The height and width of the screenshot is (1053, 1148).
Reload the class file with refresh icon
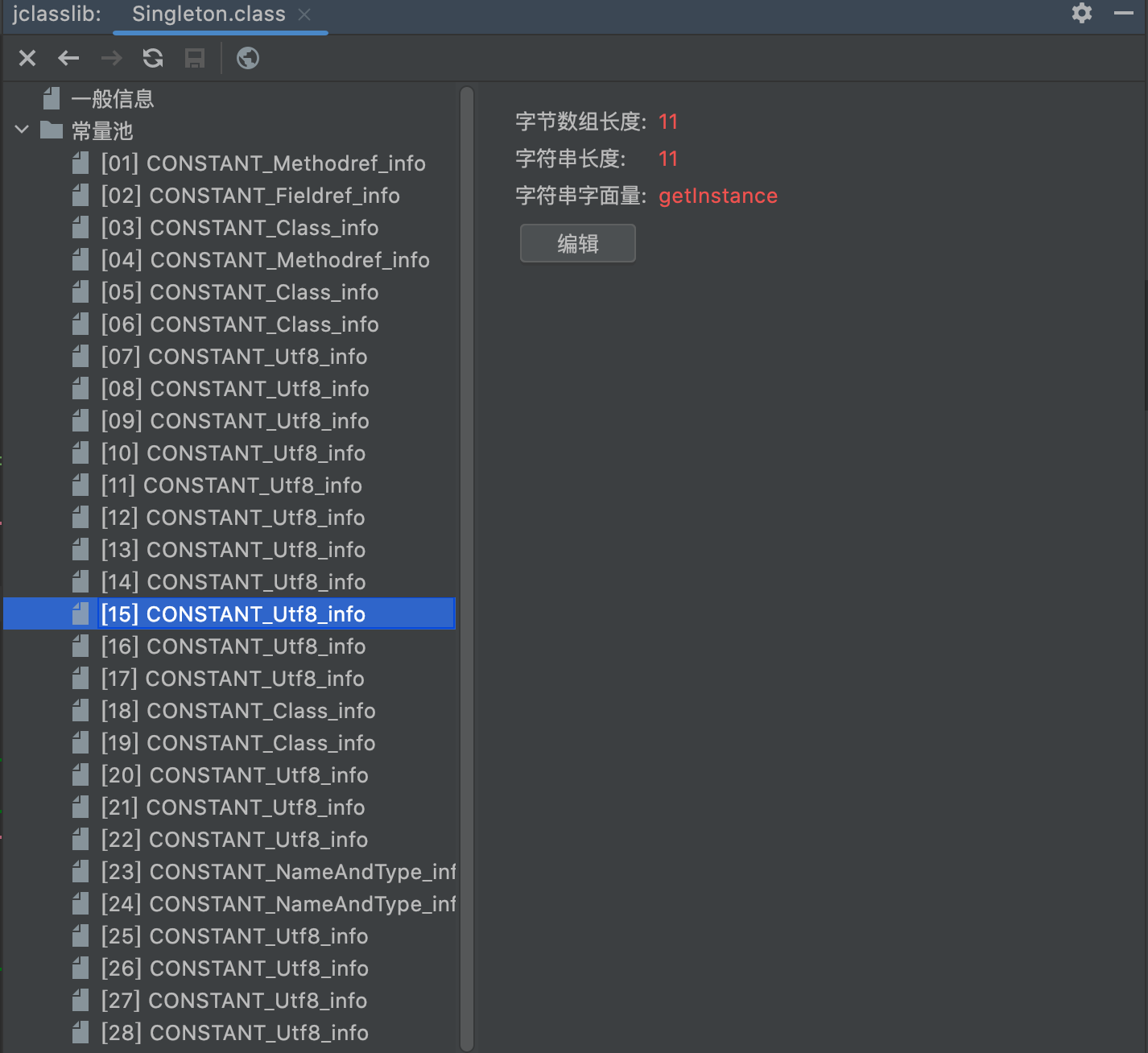pos(153,58)
